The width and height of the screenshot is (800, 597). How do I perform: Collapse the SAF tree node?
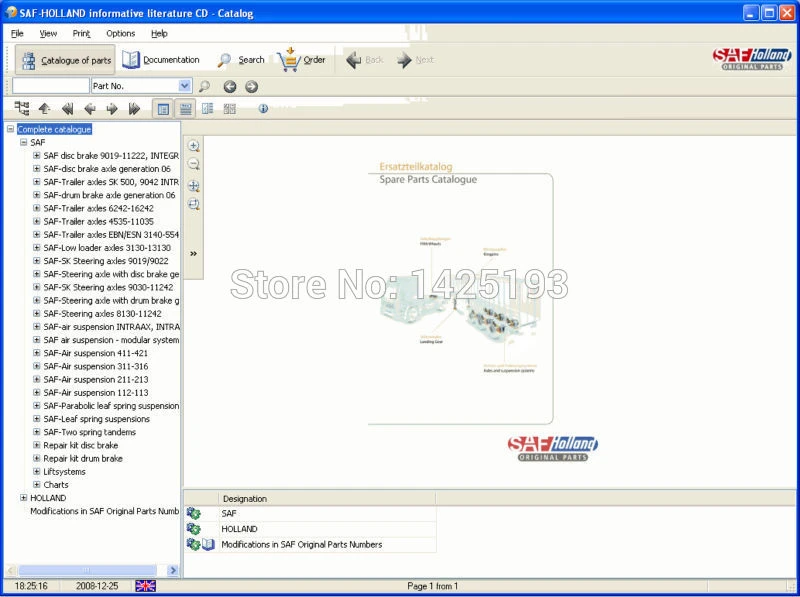pyautogui.click(x=23, y=142)
